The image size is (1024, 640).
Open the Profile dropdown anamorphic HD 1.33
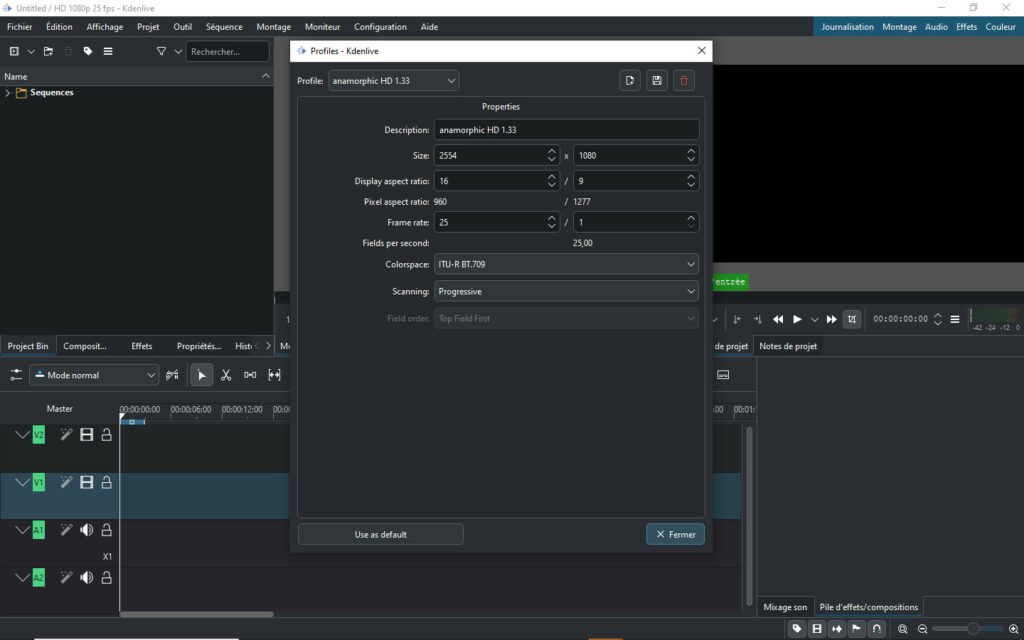click(x=394, y=80)
